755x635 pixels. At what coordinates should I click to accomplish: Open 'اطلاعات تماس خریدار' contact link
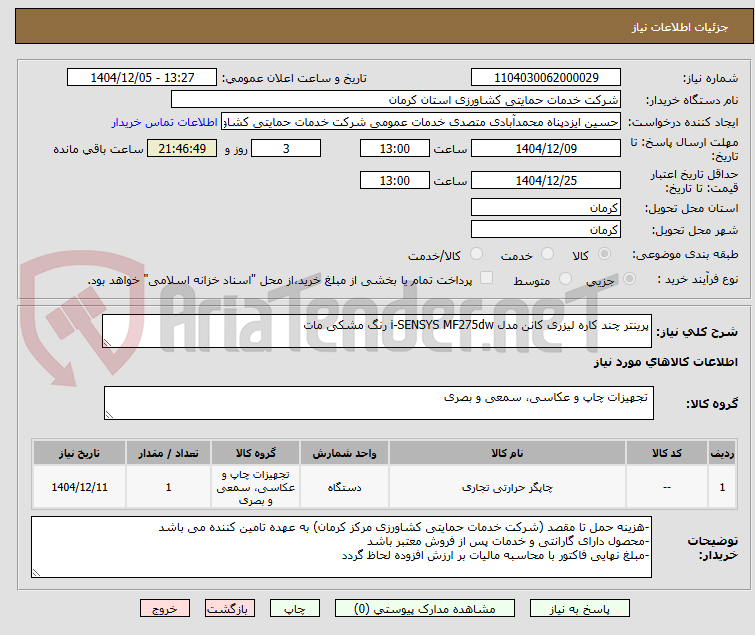pos(165,122)
